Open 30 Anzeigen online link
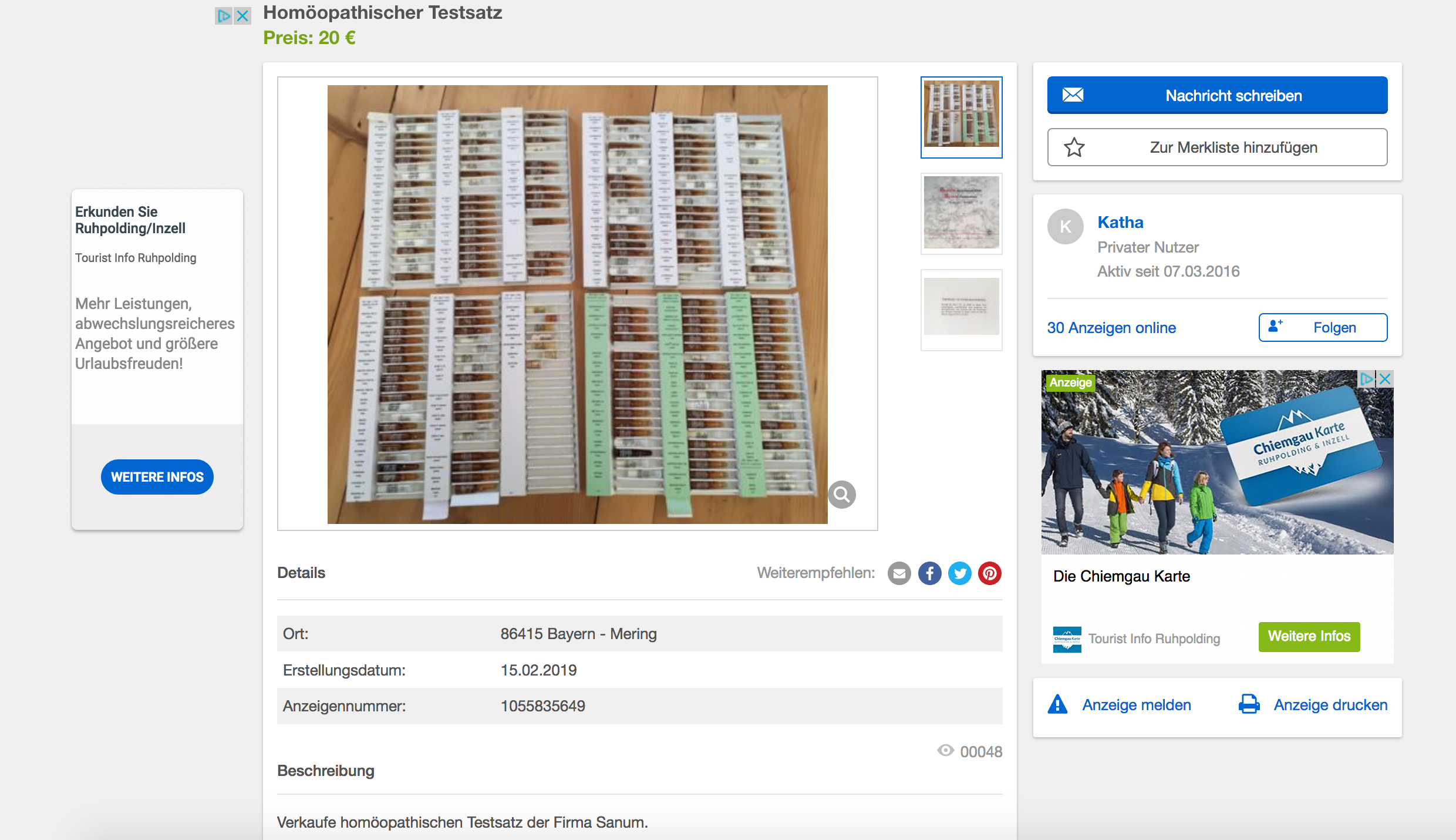This screenshot has width=1456, height=840. (1111, 328)
